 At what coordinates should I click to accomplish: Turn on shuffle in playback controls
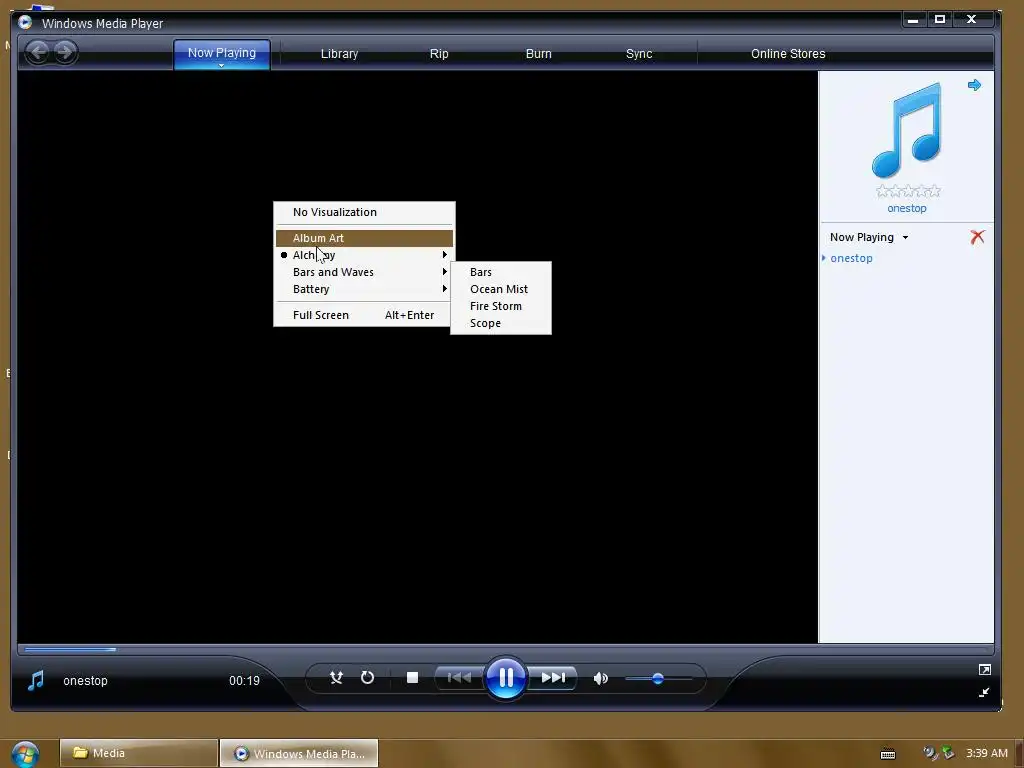(x=336, y=678)
